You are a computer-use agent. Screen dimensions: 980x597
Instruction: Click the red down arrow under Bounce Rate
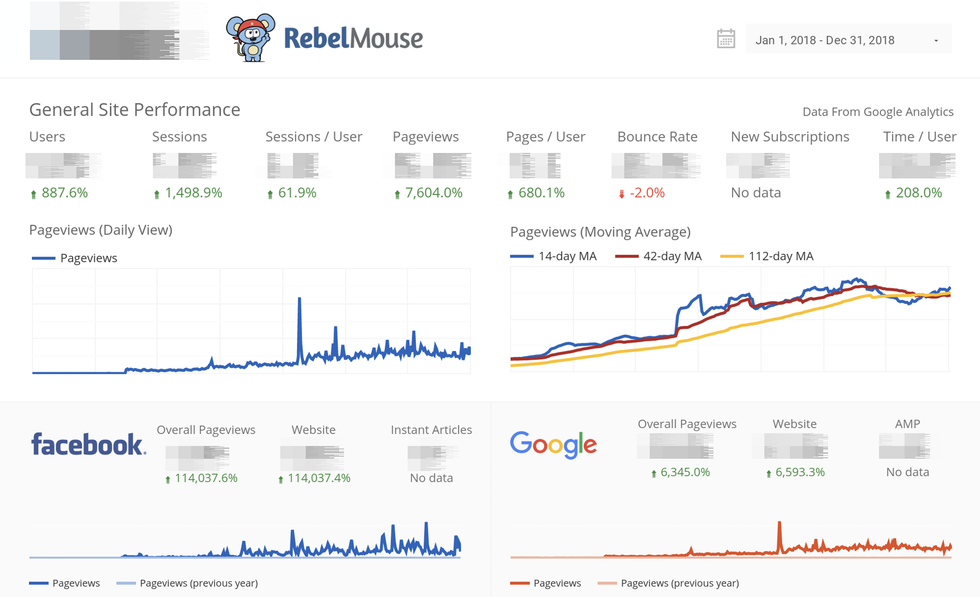pos(622,194)
